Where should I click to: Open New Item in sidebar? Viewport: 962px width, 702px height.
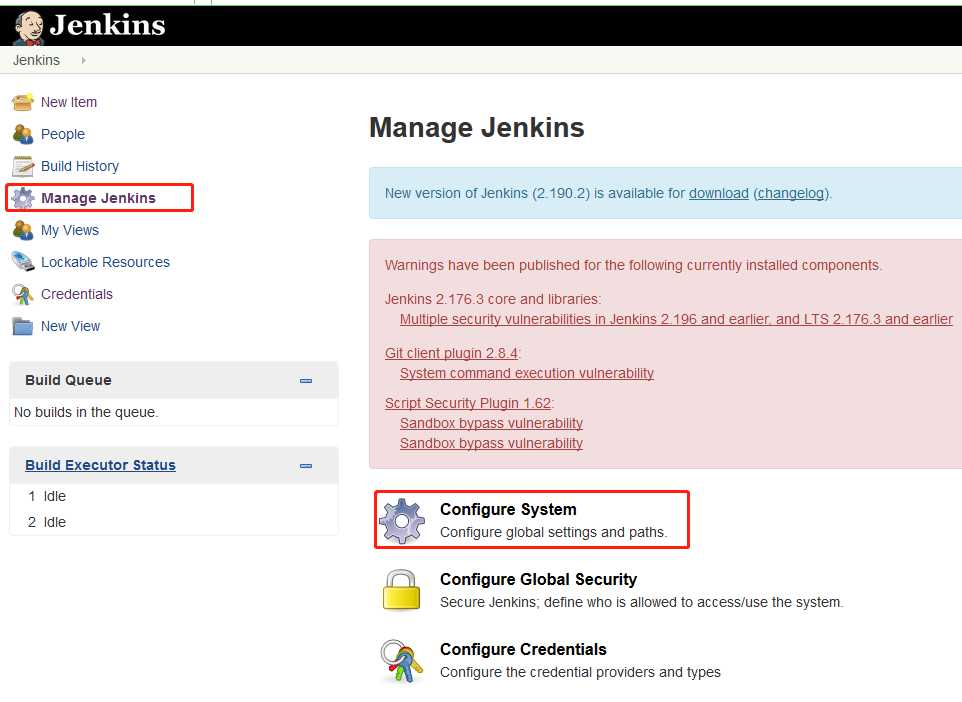(69, 102)
